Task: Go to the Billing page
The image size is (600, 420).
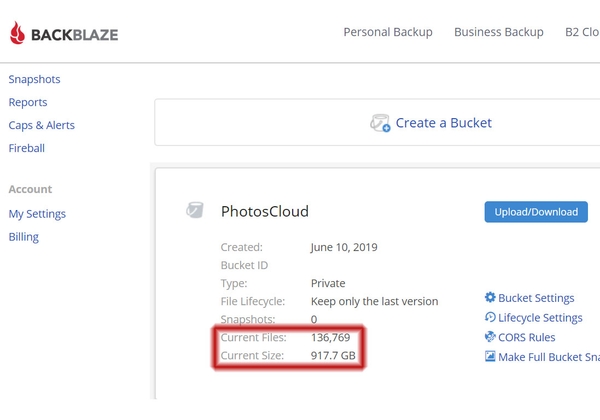Action: 24,237
